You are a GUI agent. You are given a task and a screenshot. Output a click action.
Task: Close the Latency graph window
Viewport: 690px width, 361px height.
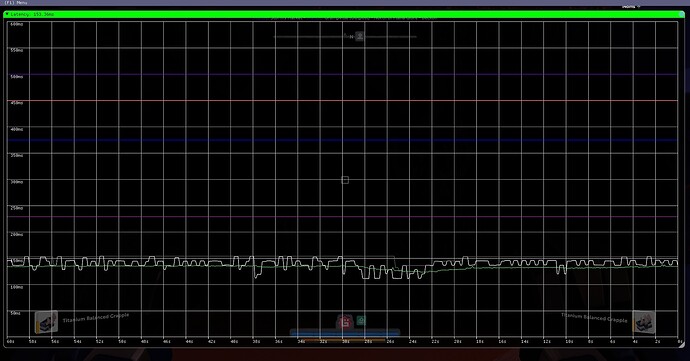click(x=682, y=14)
